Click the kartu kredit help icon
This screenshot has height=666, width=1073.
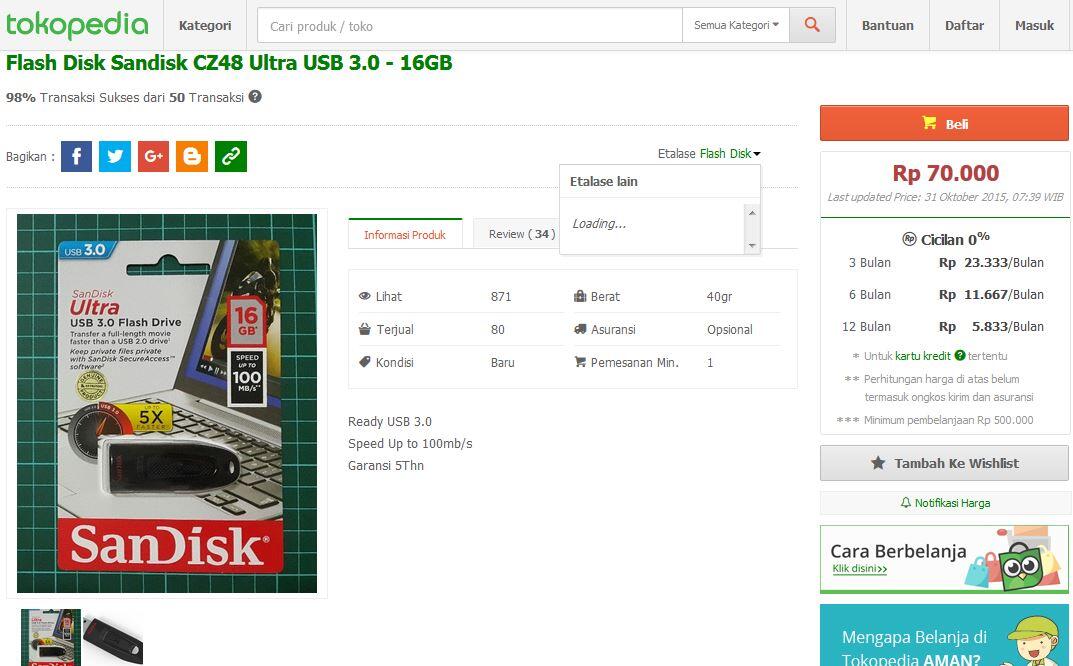(x=960, y=355)
